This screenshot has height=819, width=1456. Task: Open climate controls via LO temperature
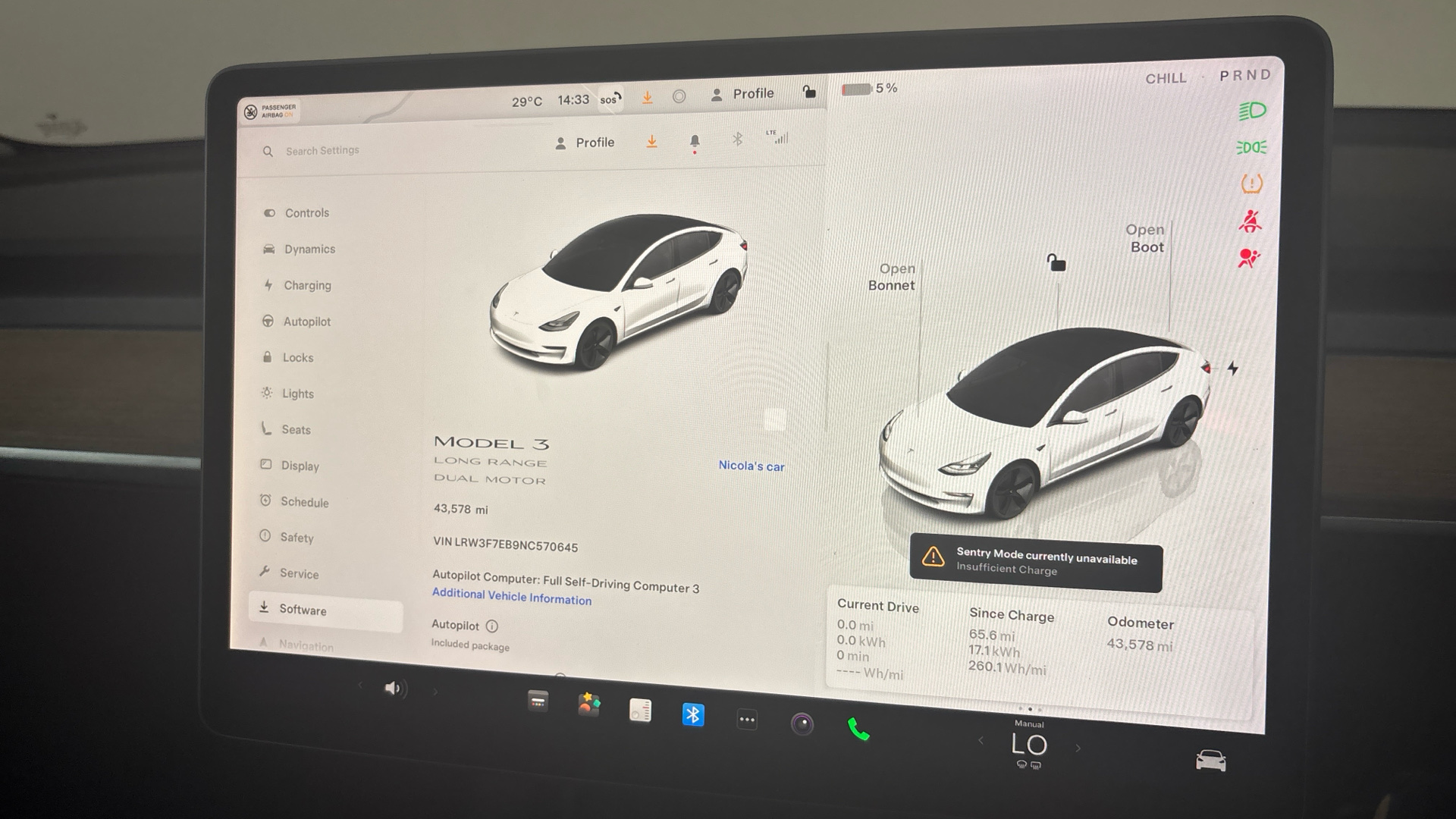(1029, 744)
